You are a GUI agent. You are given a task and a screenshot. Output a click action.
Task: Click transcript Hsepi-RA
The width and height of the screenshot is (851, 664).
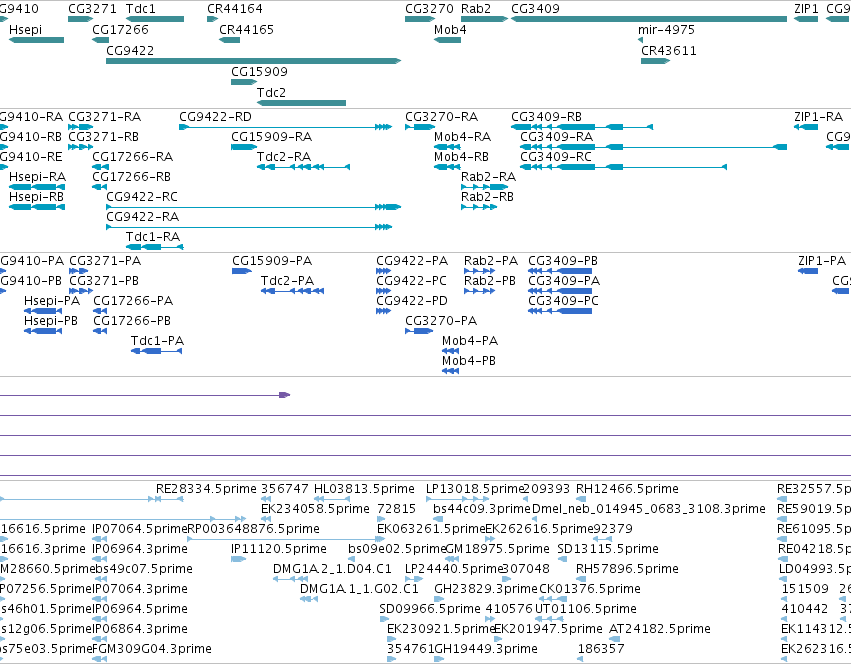(x=37, y=187)
